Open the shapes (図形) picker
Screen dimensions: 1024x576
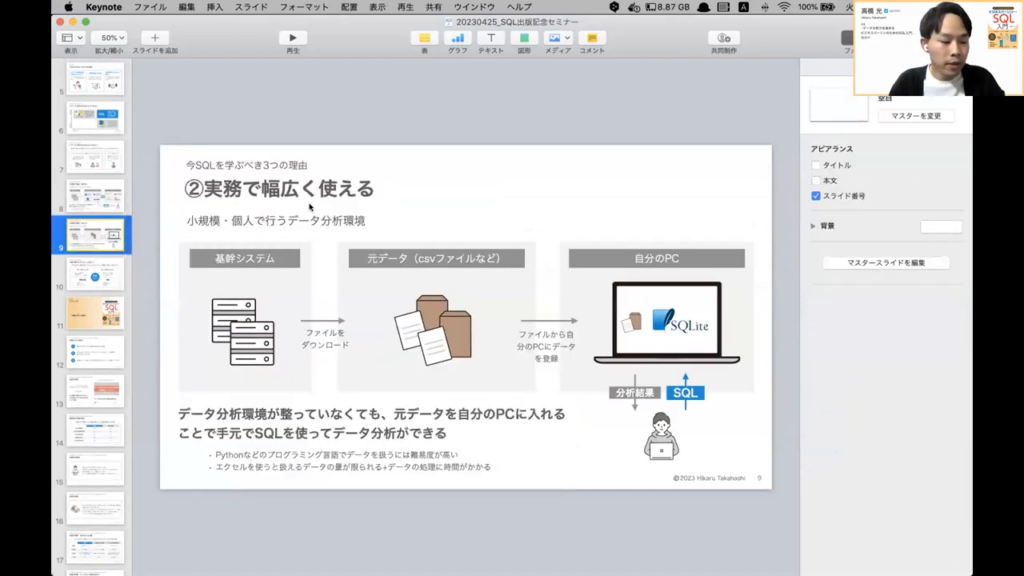(x=524, y=38)
